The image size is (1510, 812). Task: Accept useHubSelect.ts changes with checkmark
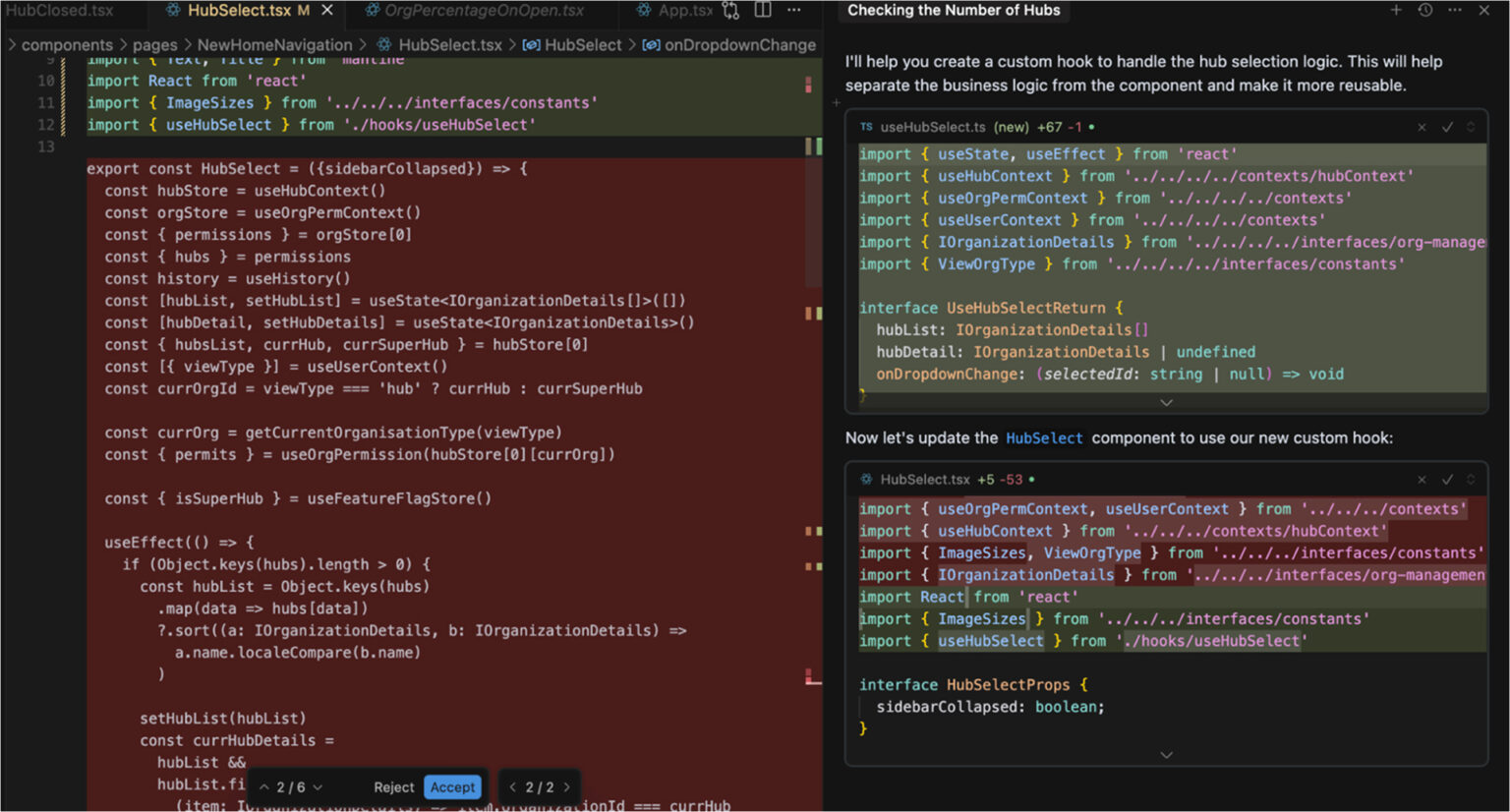(1447, 127)
